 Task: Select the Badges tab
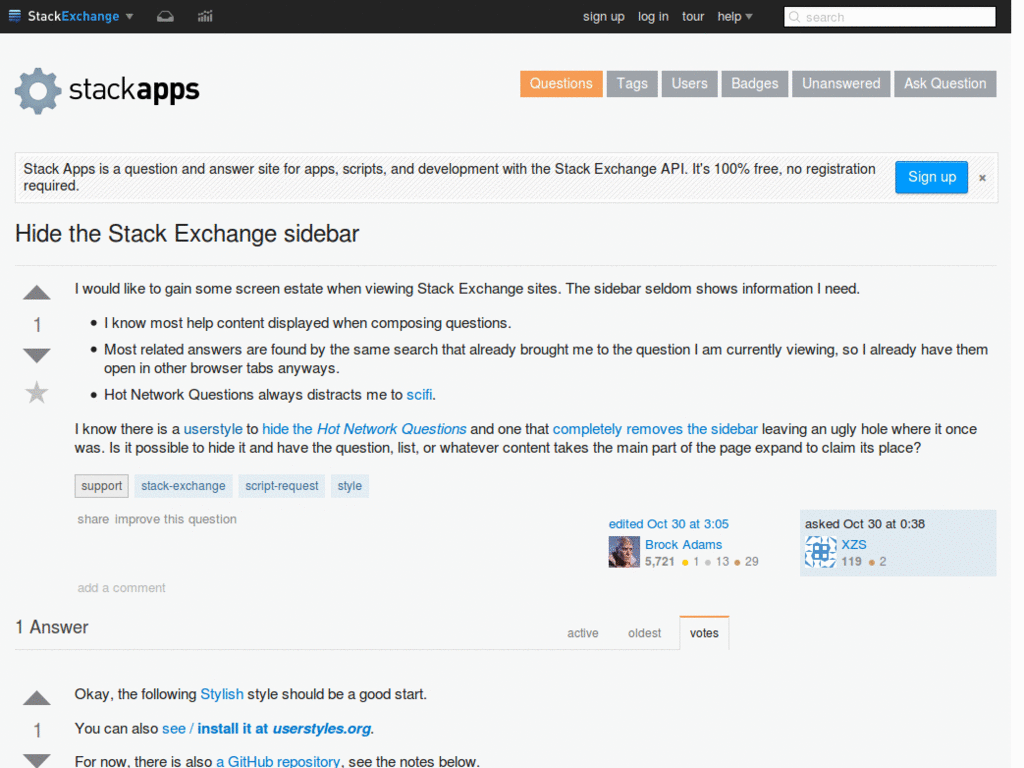click(754, 84)
